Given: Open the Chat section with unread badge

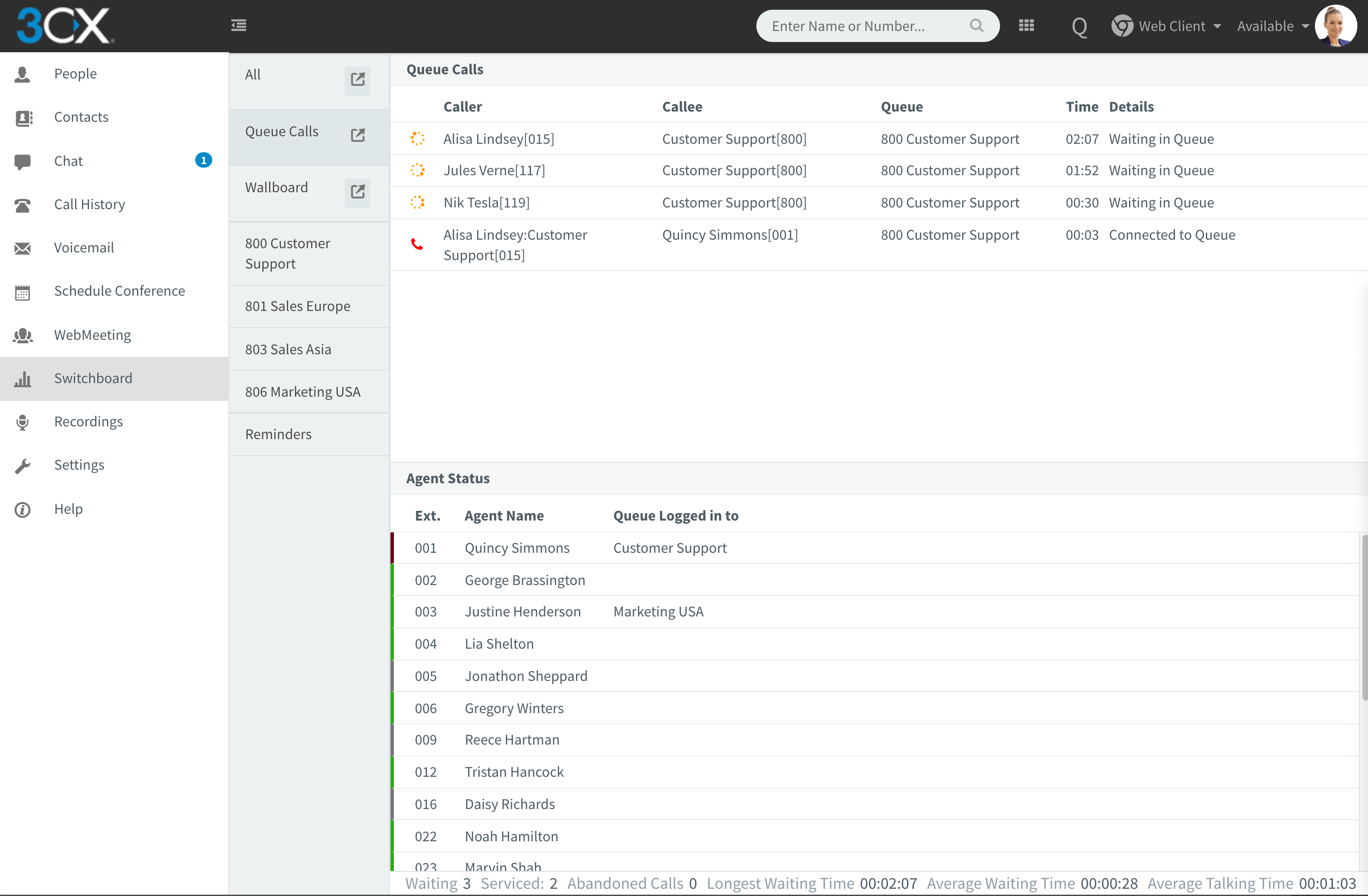Looking at the screenshot, I should [68, 161].
